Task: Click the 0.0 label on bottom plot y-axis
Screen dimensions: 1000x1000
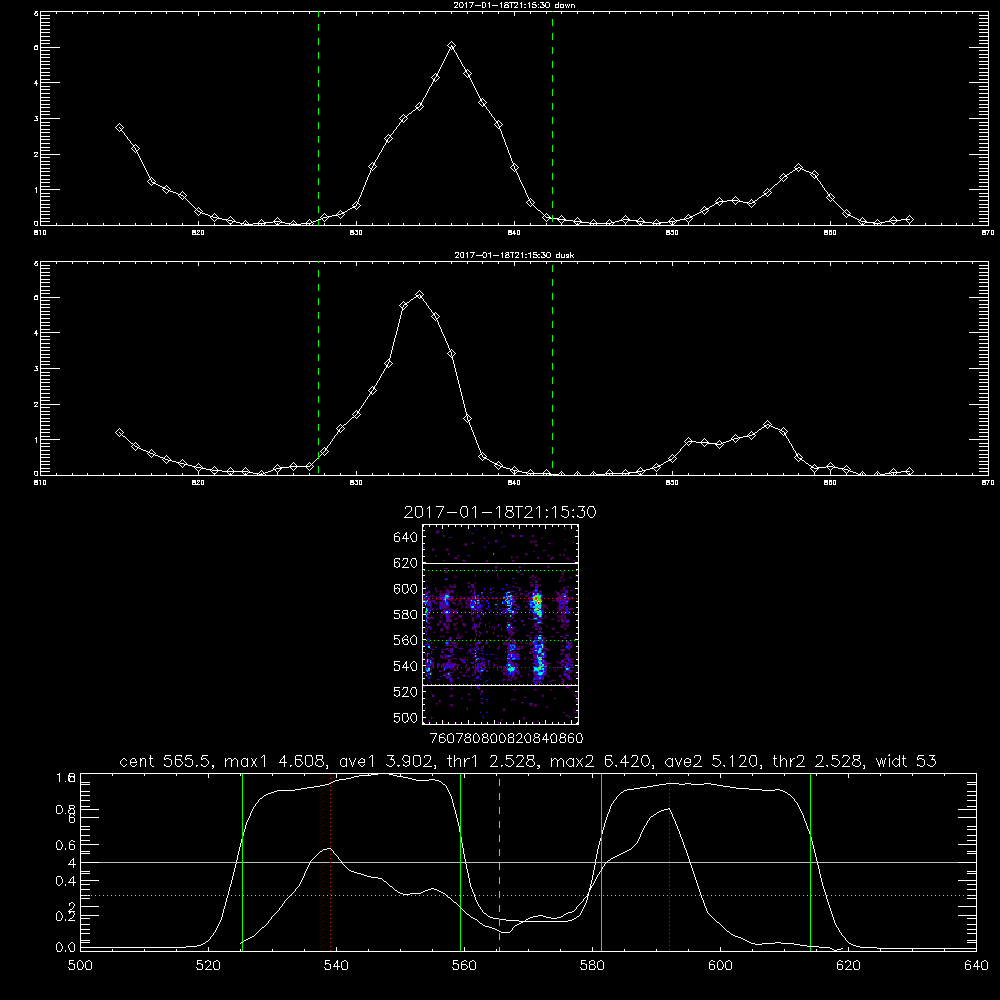Action: (66, 948)
